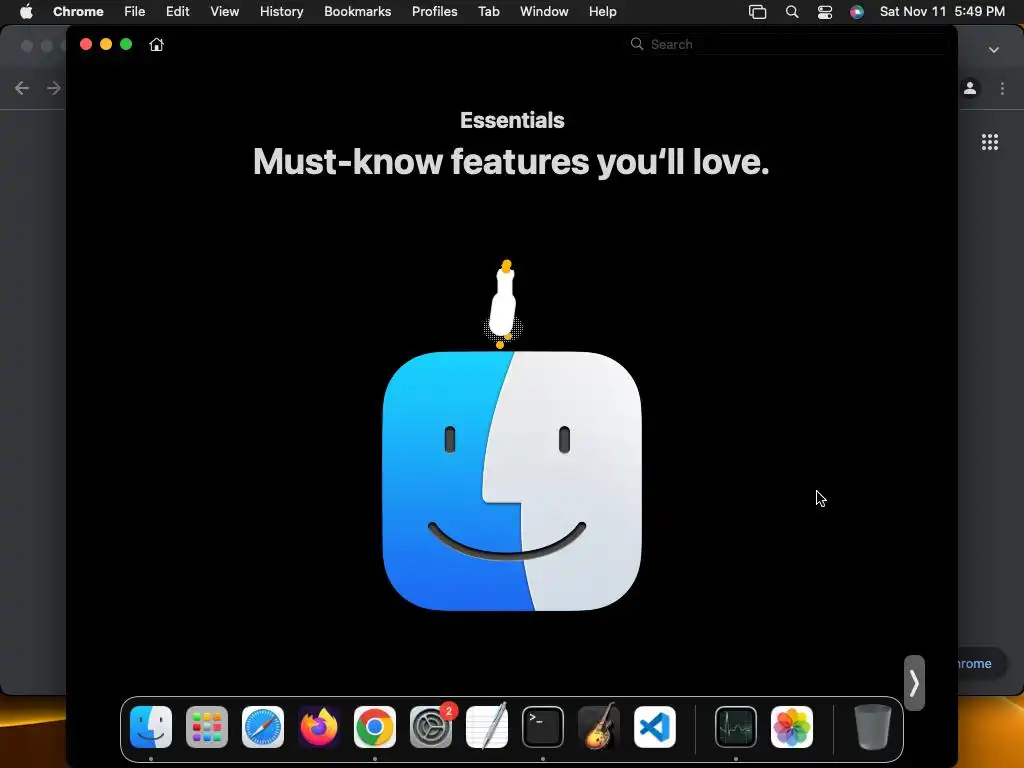Open the Edit menu

coord(178,12)
